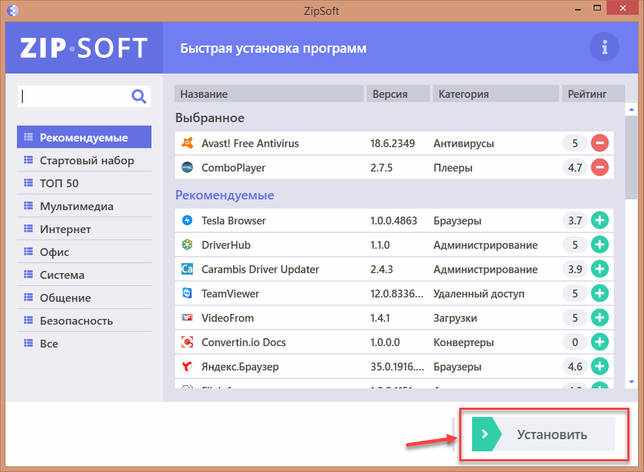
Task: Click the Удаленный доступ category cell
Action: tap(478, 294)
